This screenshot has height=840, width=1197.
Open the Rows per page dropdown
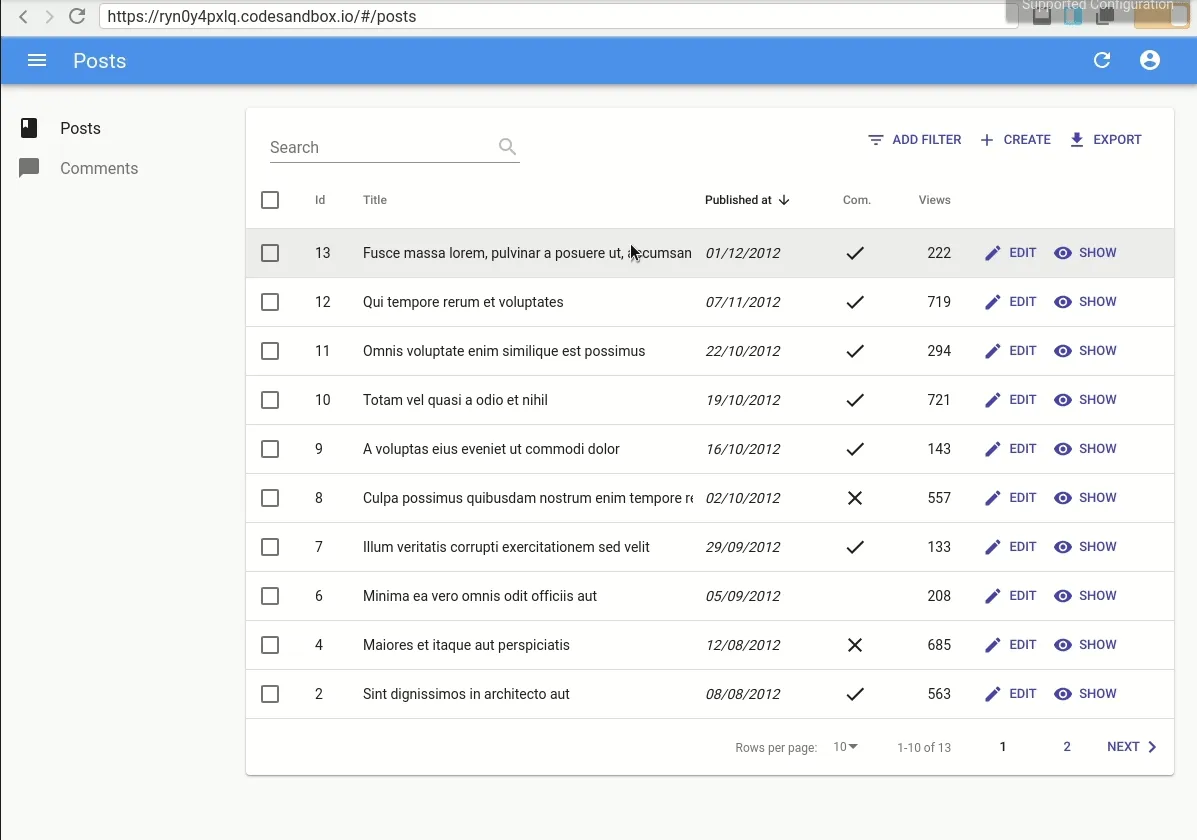[x=845, y=746]
